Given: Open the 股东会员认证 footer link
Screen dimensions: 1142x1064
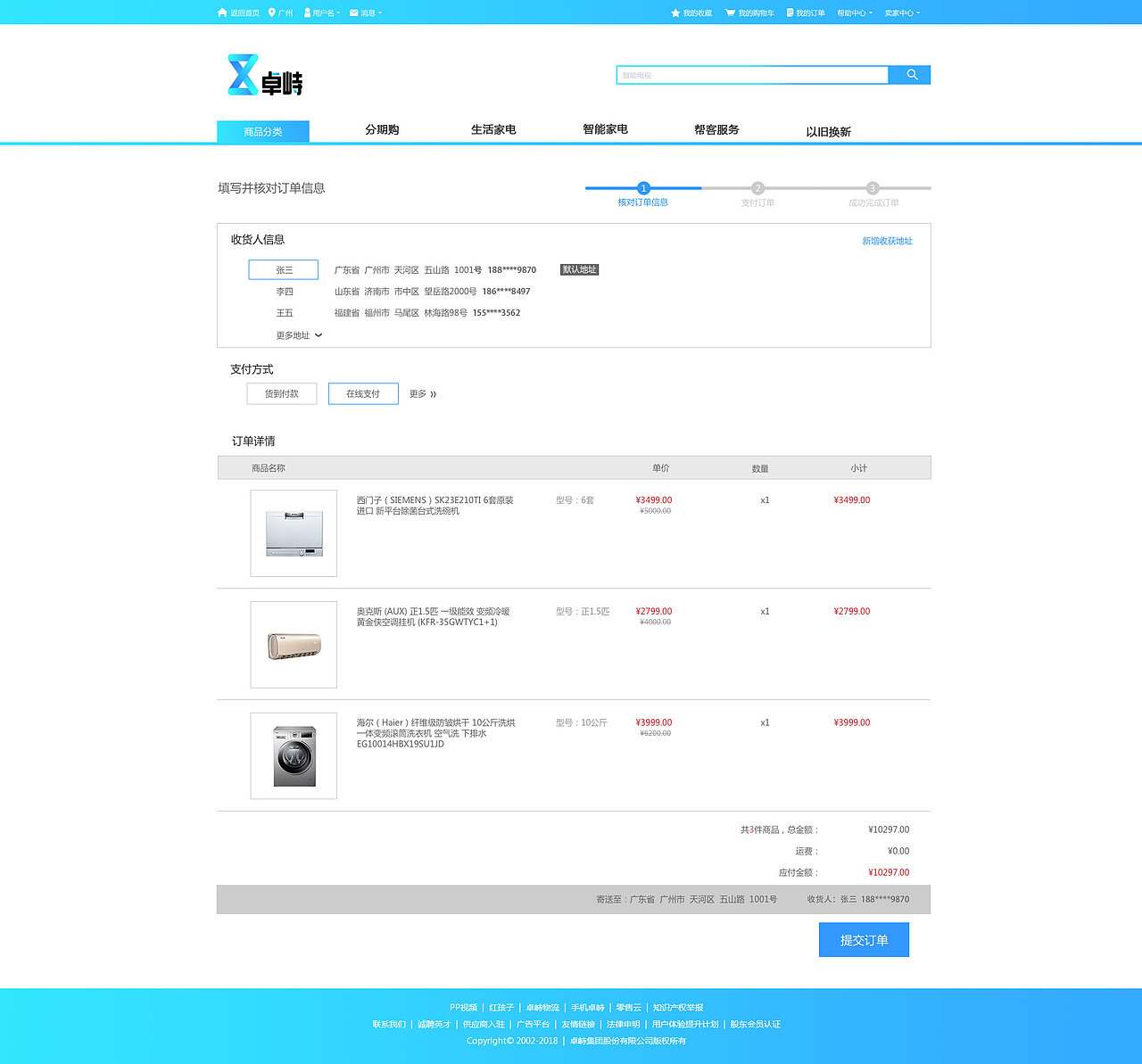Looking at the screenshot, I should [x=756, y=1024].
